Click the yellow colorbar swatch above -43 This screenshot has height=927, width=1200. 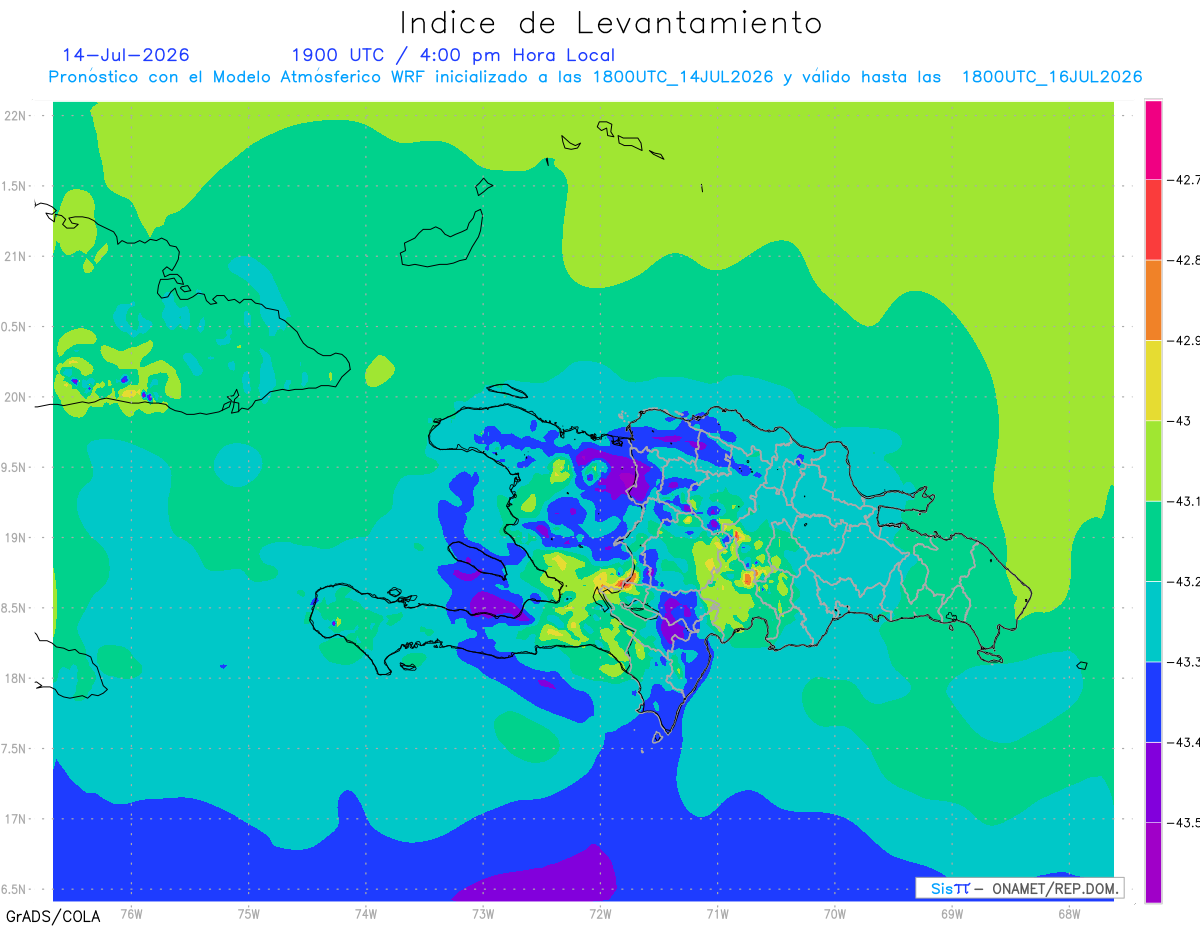[x=1153, y=380]
